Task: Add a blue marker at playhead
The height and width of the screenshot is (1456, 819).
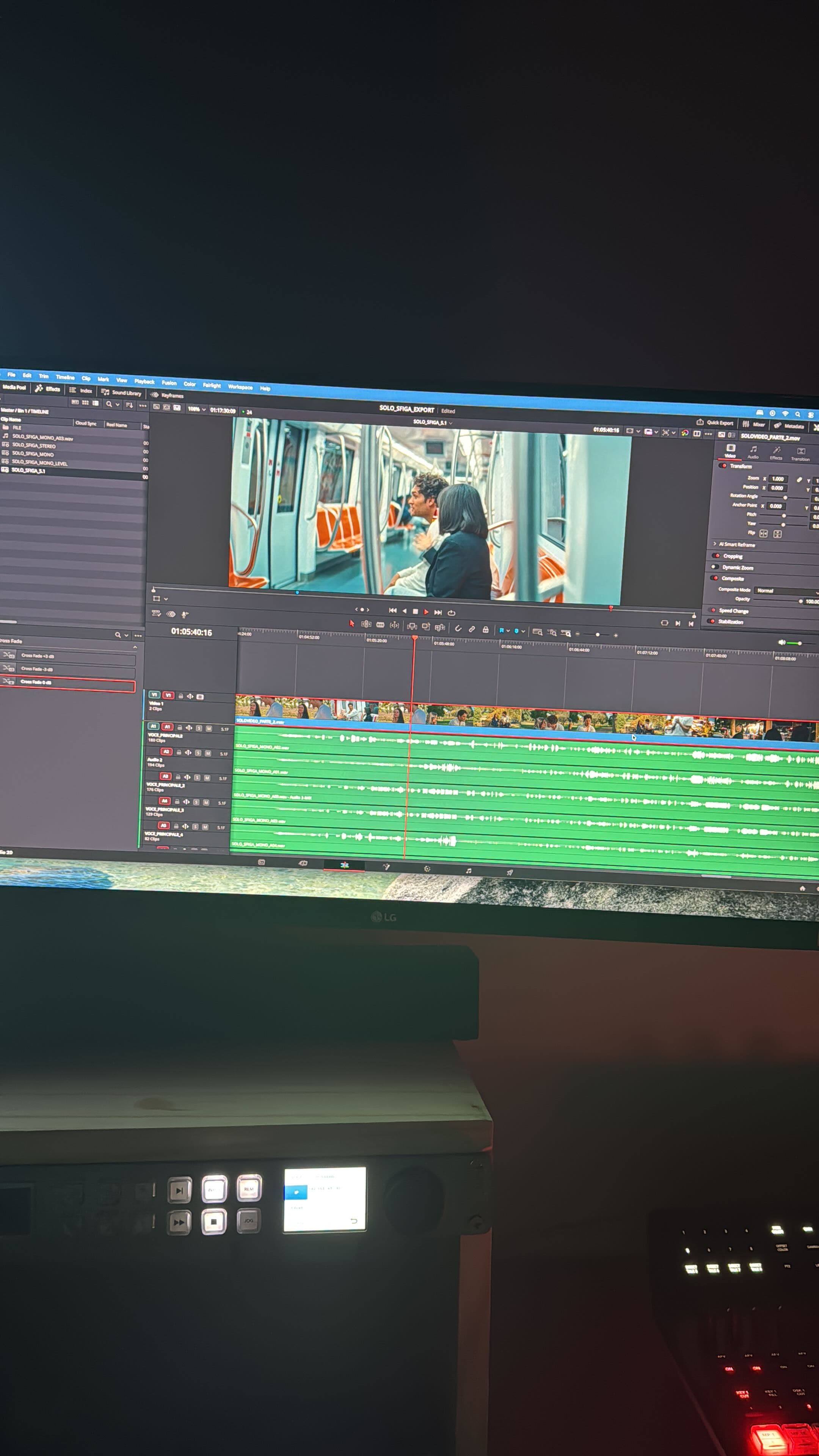Action: pyautogui.click(x=516, y=631)
